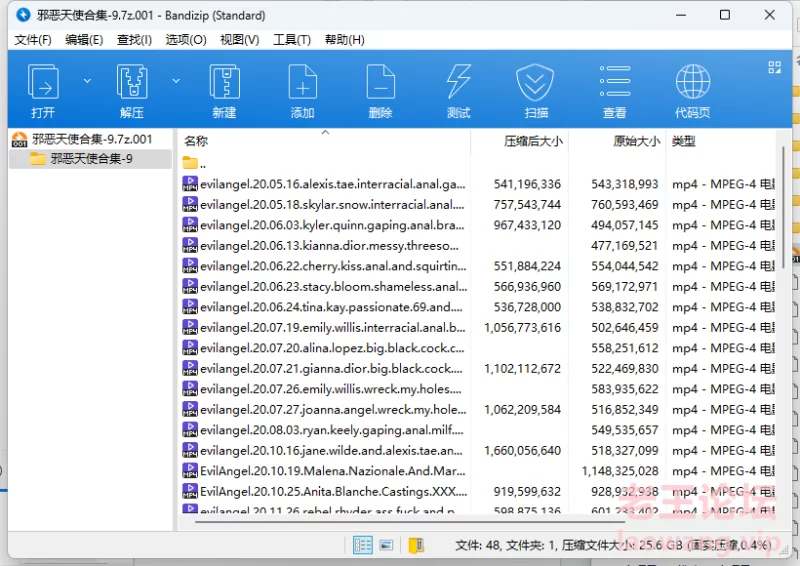The width and height of the screenshot is (800, 566).
Task: Sort by original size (原始大小) column
Action: [x=617, y=141]
